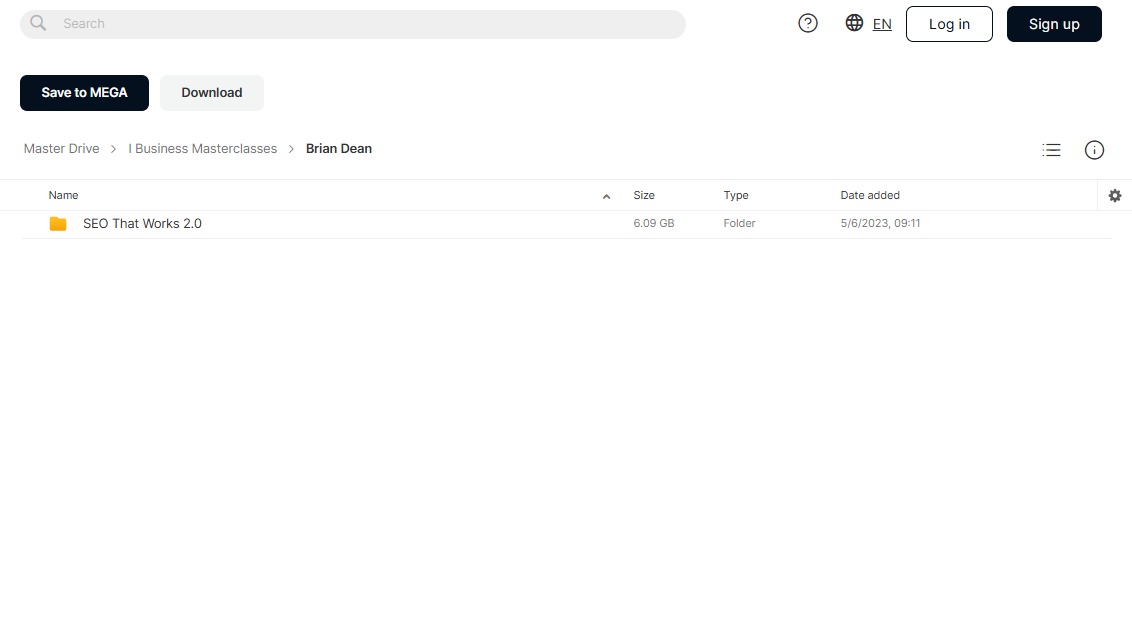Click the search magnifier icon

(x=38, y=24)
